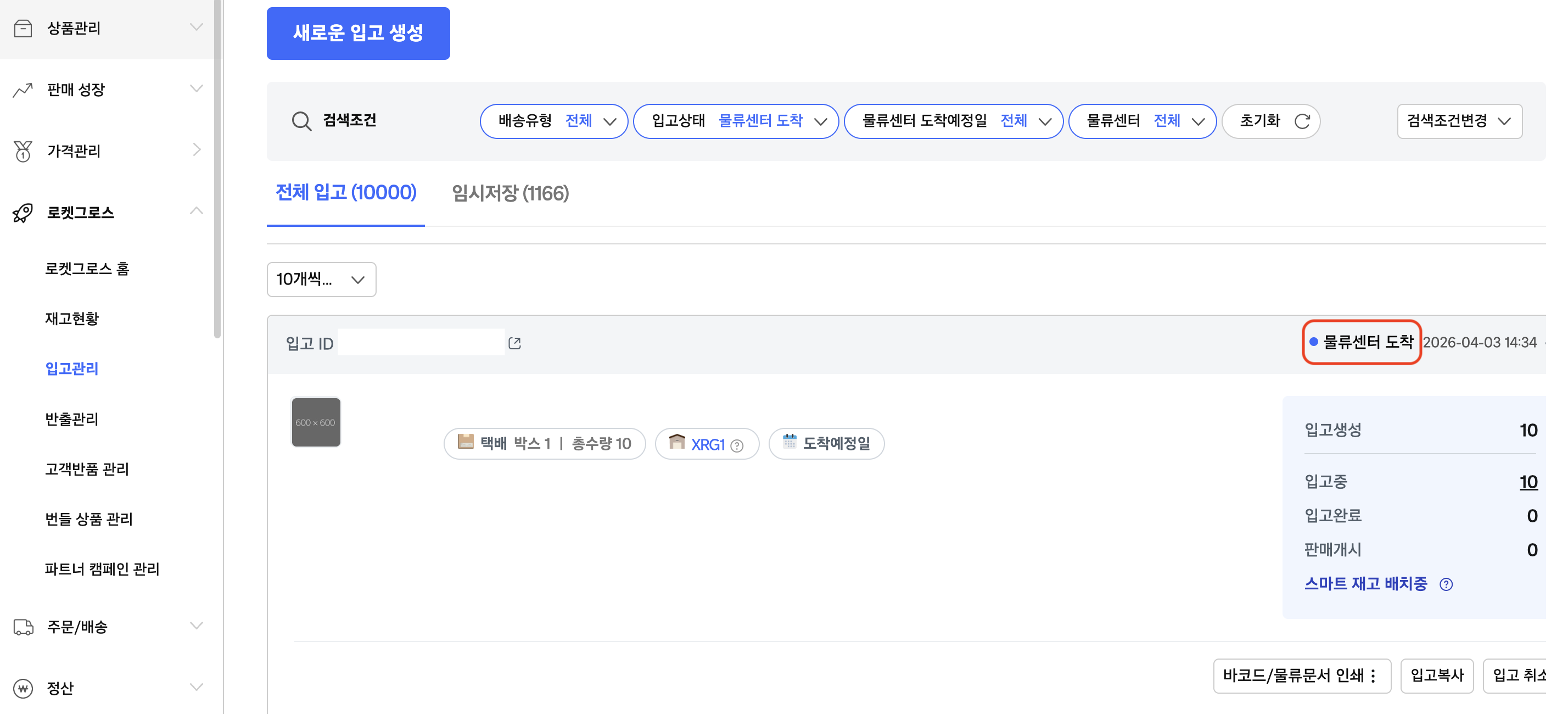Open 고객반품 관리 in sidebar
Image resolution: width=1568 pixels, height=714 pixels.
click(x=87, y=468)
